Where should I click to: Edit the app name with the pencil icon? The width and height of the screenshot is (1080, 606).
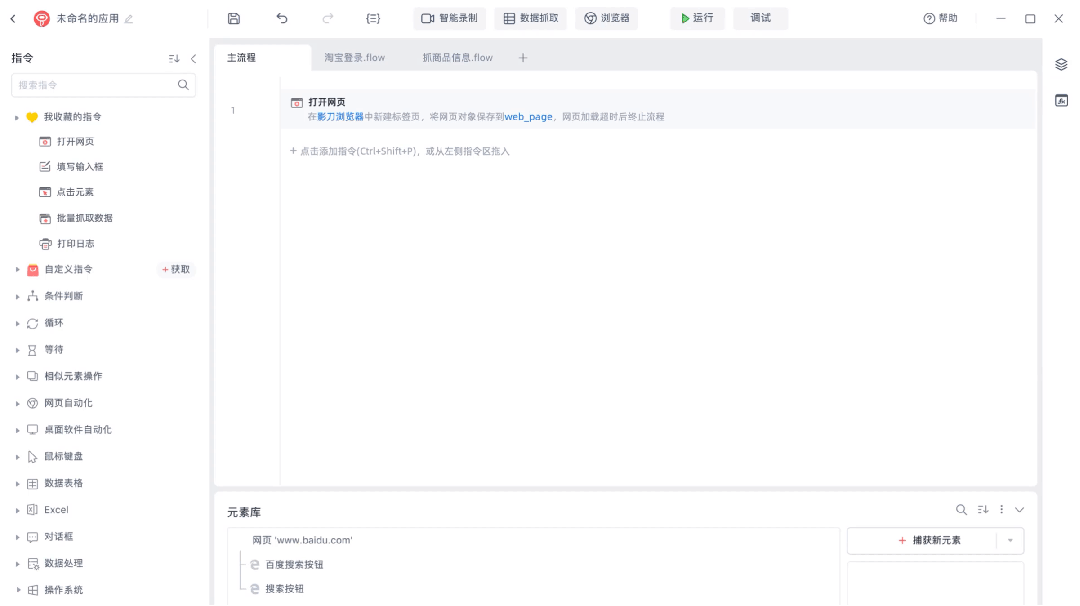point(129,19)
